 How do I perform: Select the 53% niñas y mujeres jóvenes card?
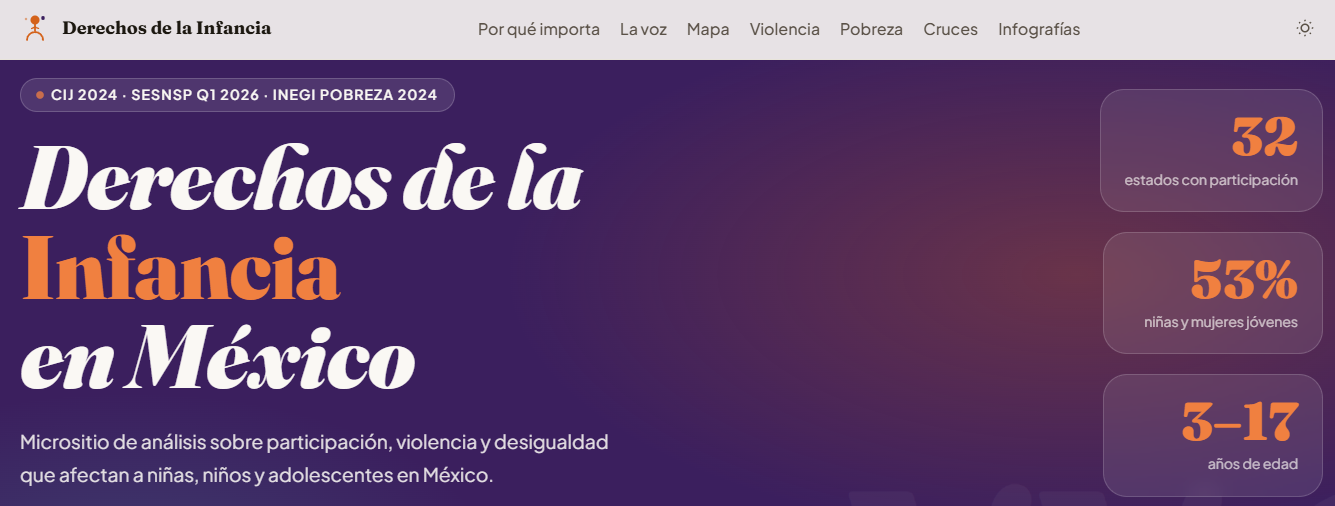point(1212,293)
